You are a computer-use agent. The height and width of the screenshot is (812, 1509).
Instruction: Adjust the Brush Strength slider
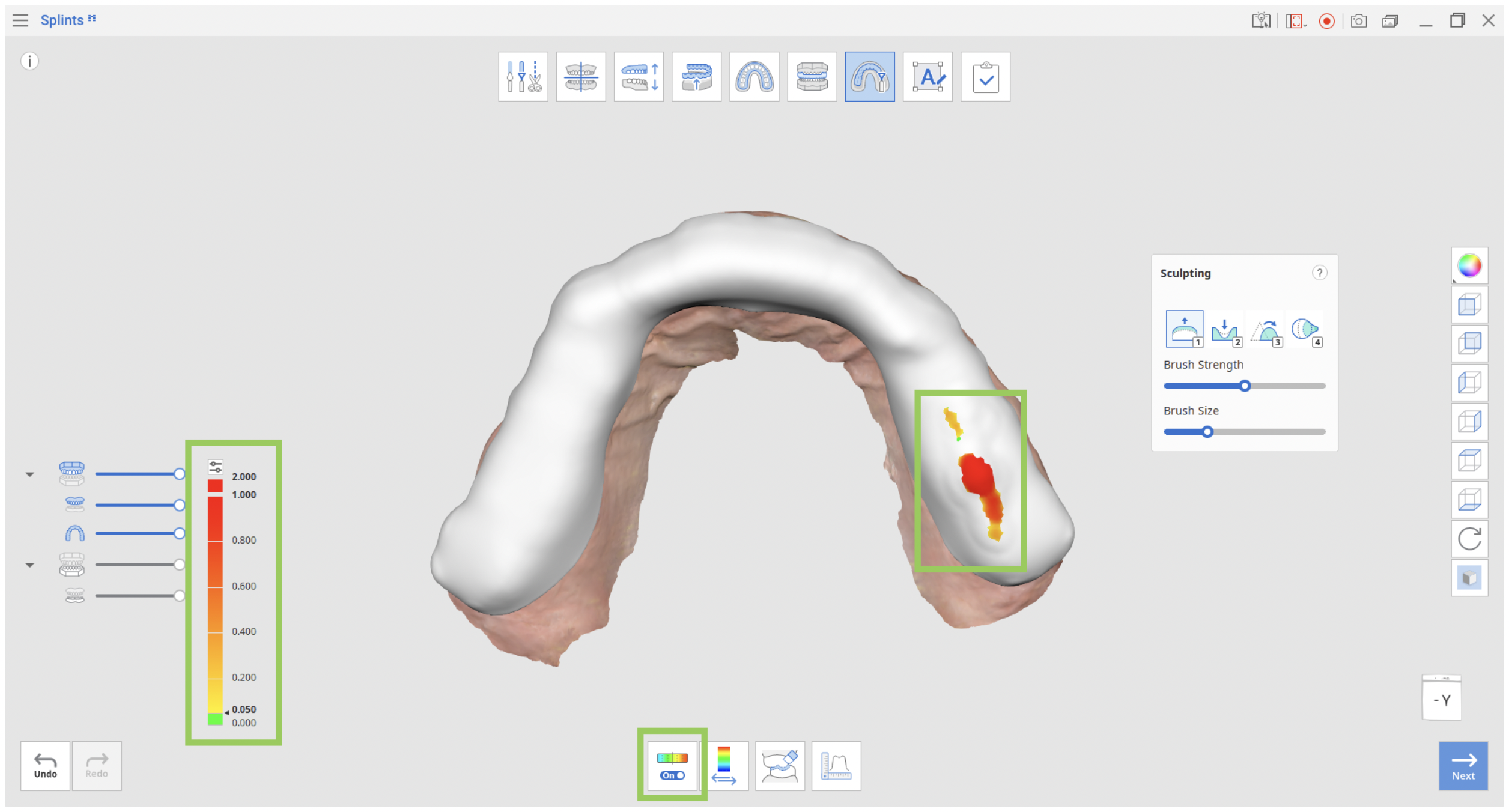tap(1244, 386)
